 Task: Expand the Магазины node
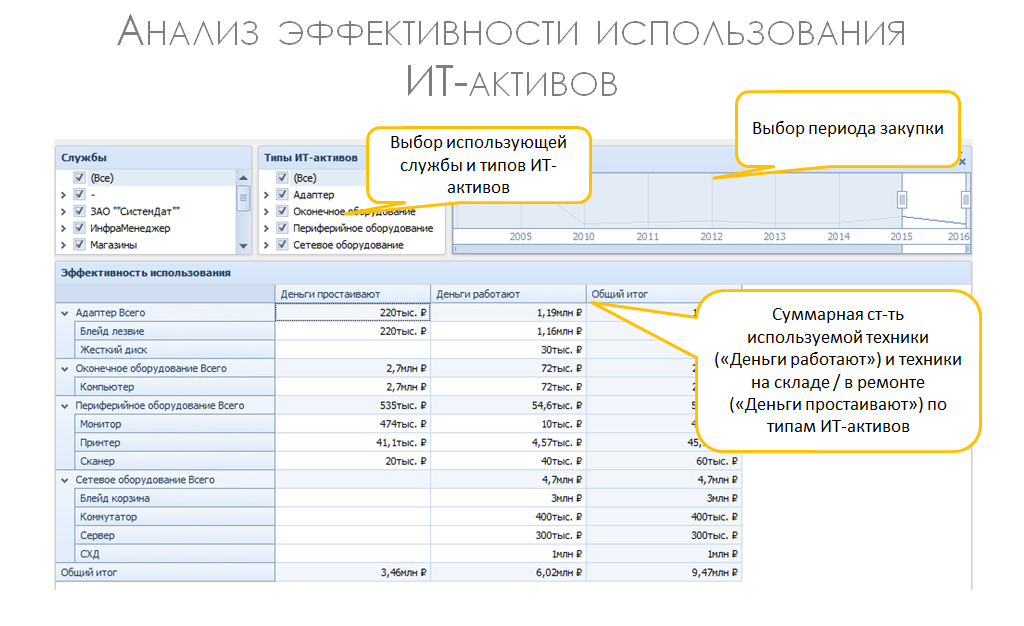(x=63, y=245)
